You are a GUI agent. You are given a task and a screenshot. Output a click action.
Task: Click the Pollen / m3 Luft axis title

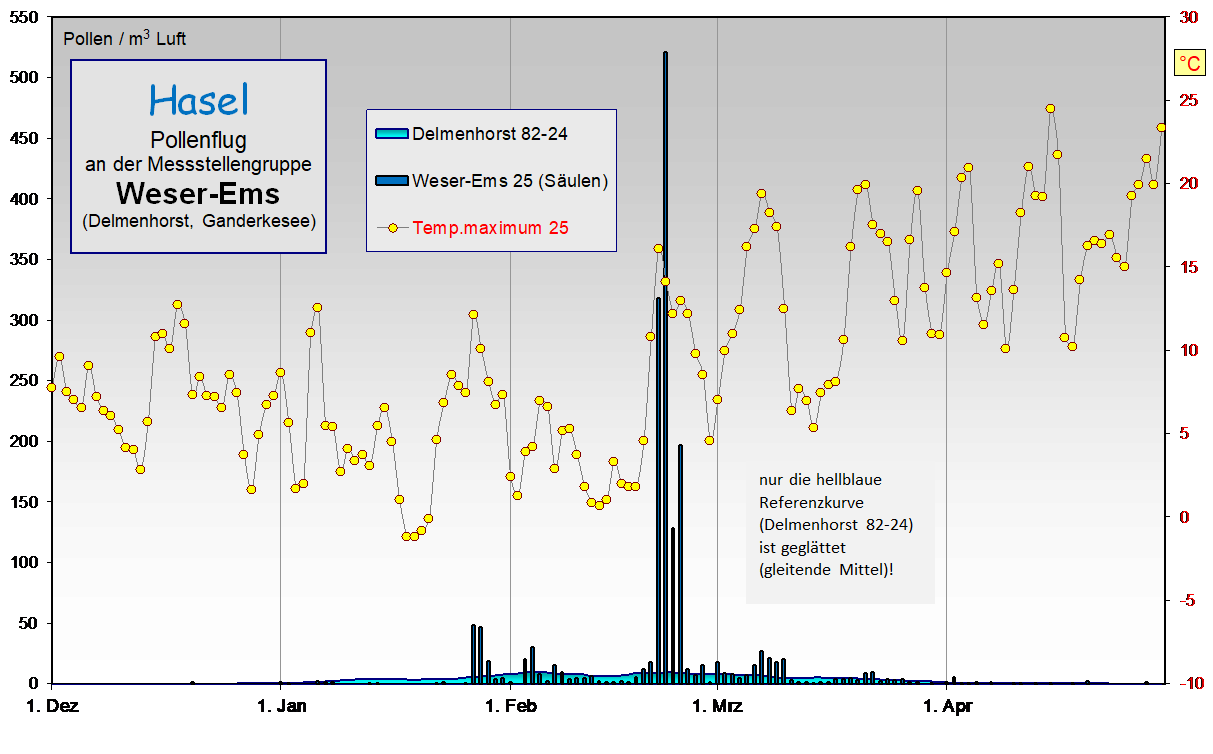(x=124, y=39)
